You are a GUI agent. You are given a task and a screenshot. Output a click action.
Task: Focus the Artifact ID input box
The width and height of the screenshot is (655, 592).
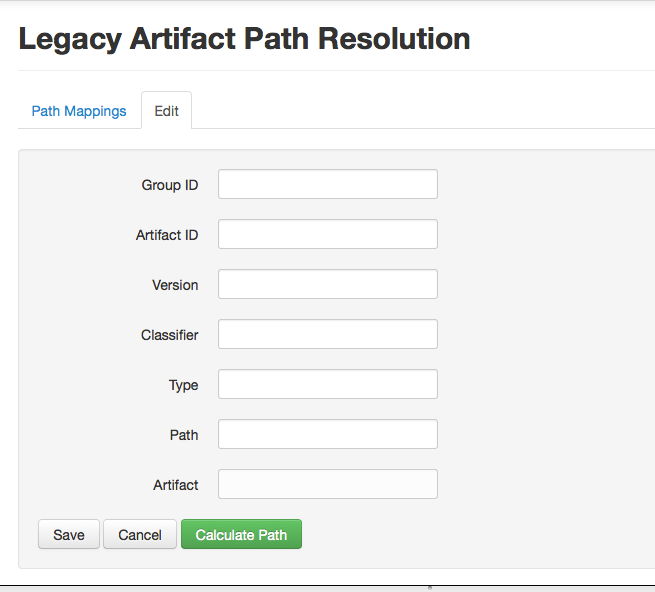[327, 235]
